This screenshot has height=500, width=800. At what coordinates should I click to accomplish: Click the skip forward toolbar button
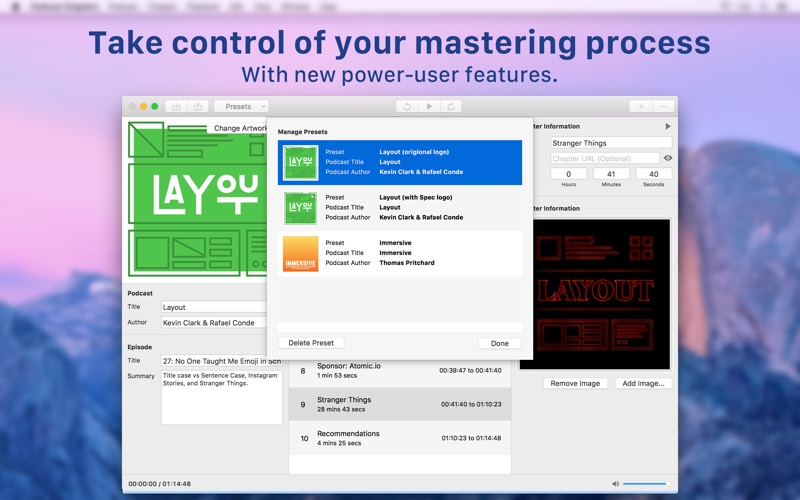(x=451, y=107)
